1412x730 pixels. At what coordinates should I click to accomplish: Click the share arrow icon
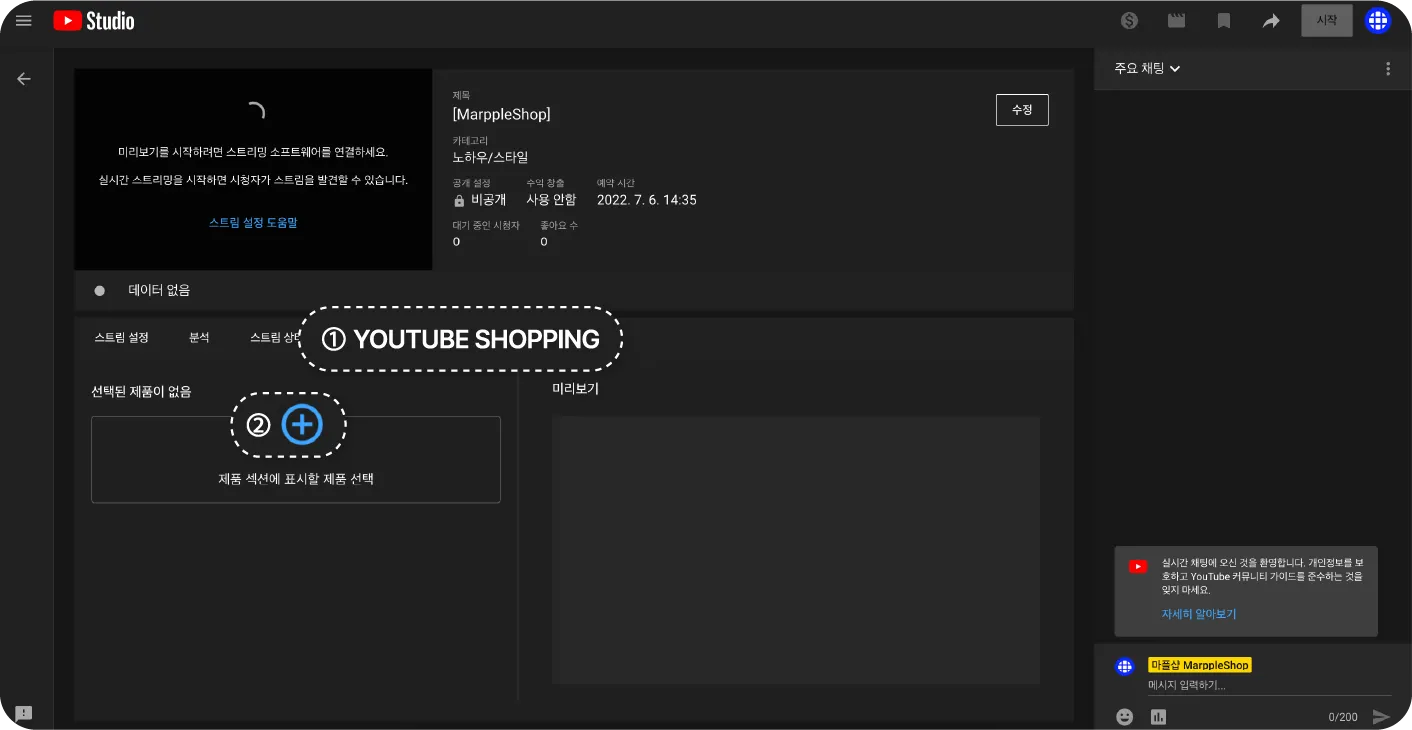[1271, 21]
